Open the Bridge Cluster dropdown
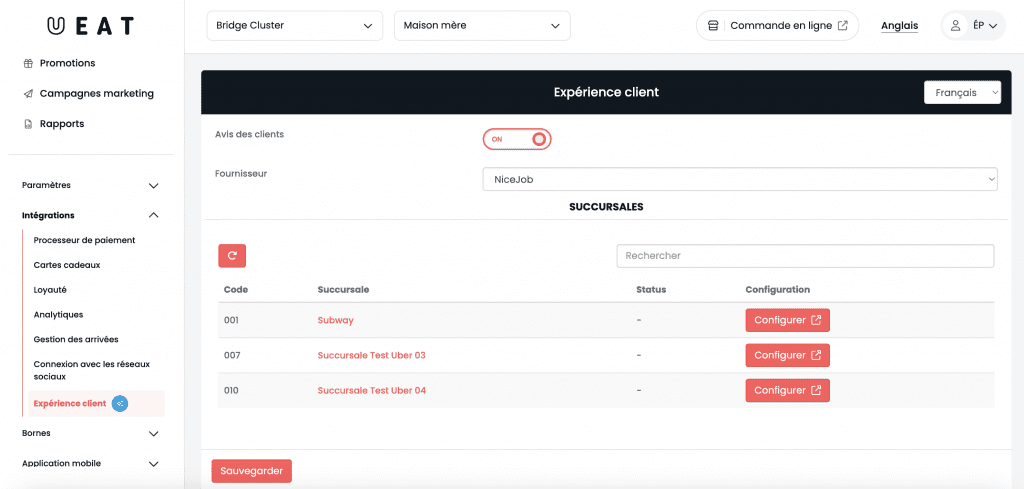 pos(295,25)
